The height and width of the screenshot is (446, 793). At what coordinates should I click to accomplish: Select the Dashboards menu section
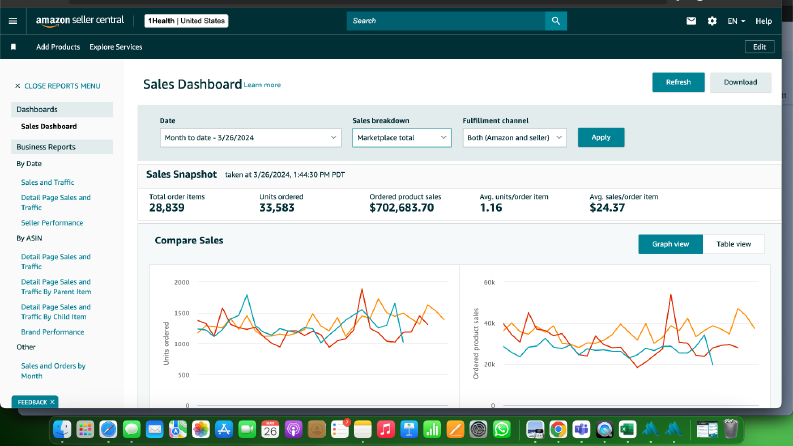tap(62, 109)
